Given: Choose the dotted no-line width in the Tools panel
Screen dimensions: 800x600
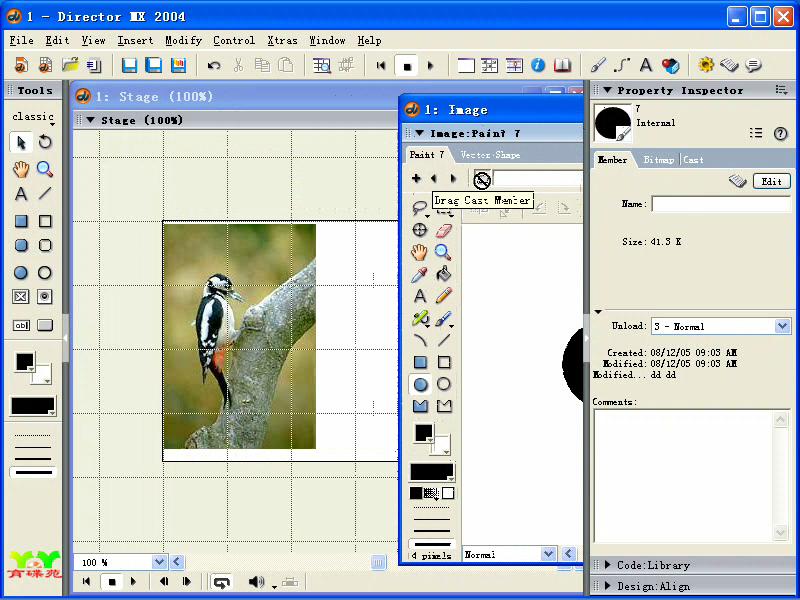Looking at the screenshot, I should (33, 435).
